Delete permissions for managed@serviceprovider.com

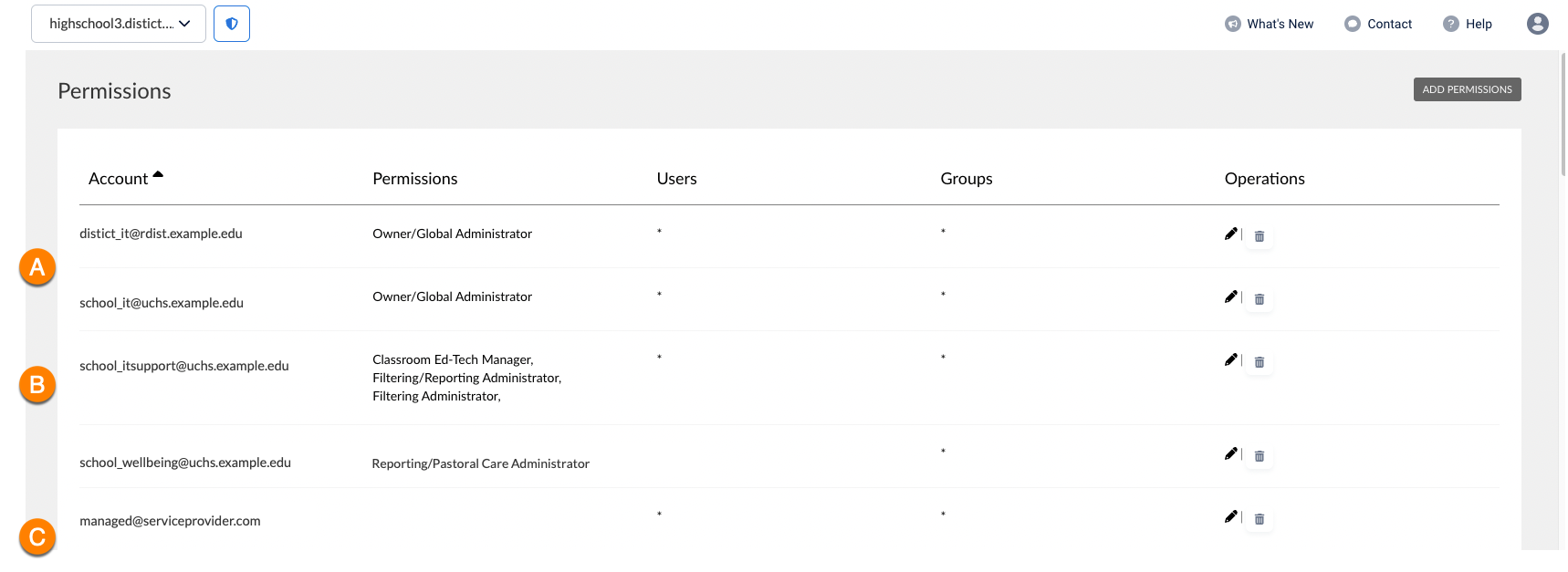(x=1260, y=519)
